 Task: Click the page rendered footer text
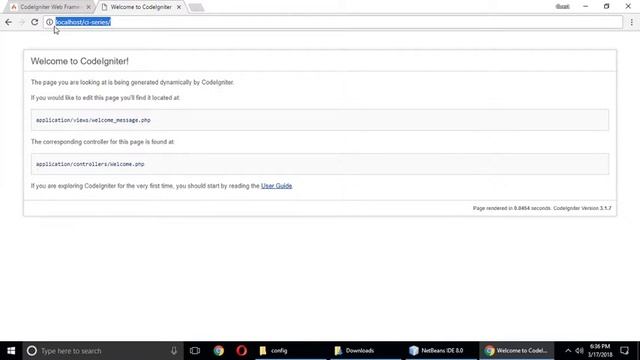[x=542, y=208]
